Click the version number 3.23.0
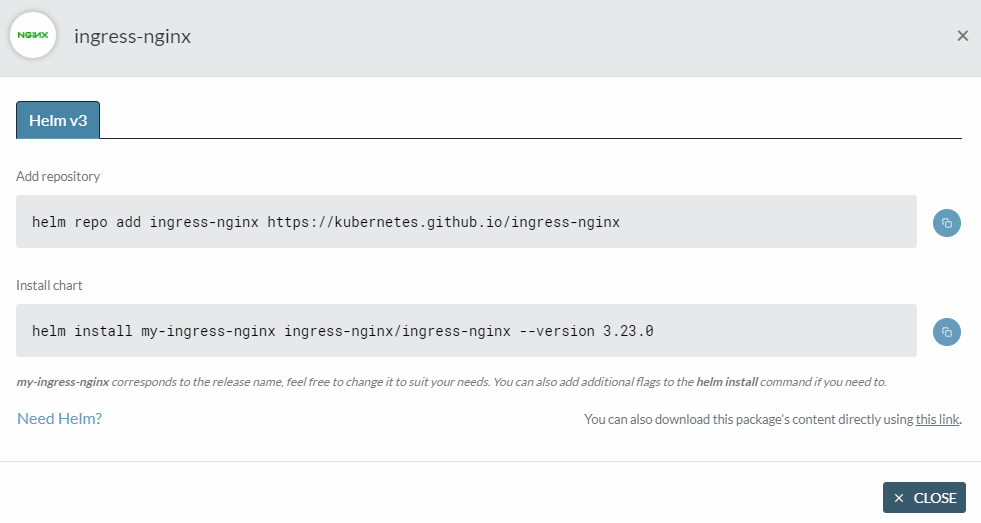The width and height of the screenshot is (981, 523). click(628, 331)
